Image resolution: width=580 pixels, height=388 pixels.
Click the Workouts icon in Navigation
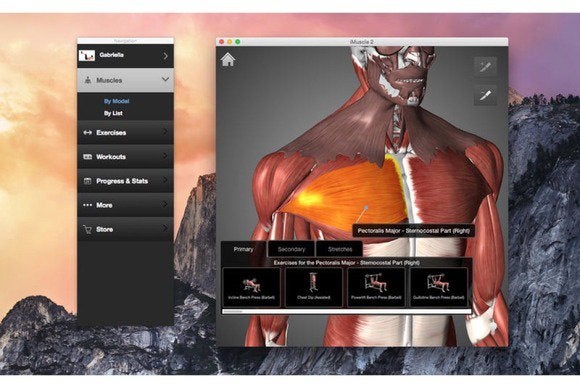click(x=88, y=157)
